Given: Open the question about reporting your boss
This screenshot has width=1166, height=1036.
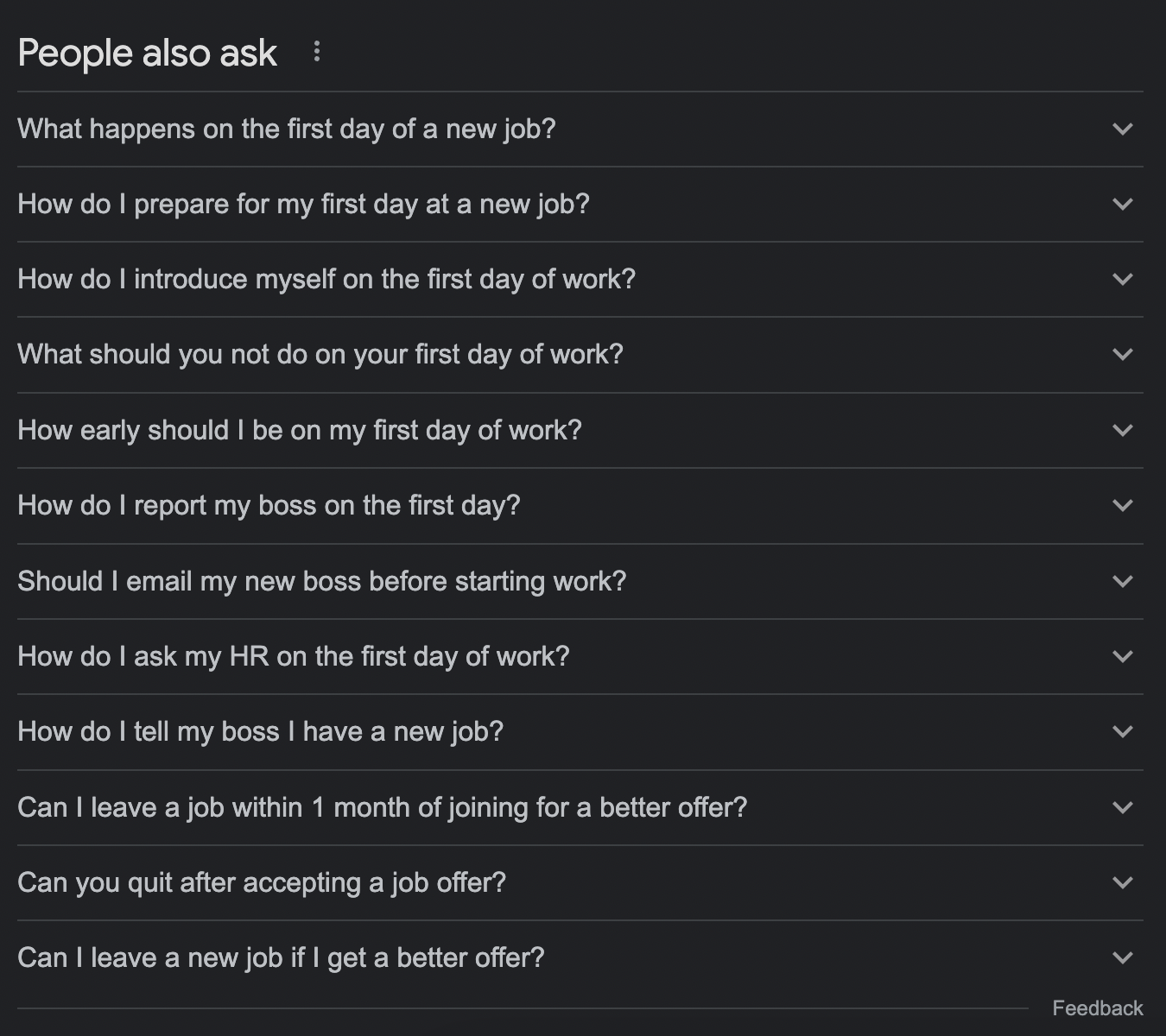Looking at the screenshot, I should (269, 505).
